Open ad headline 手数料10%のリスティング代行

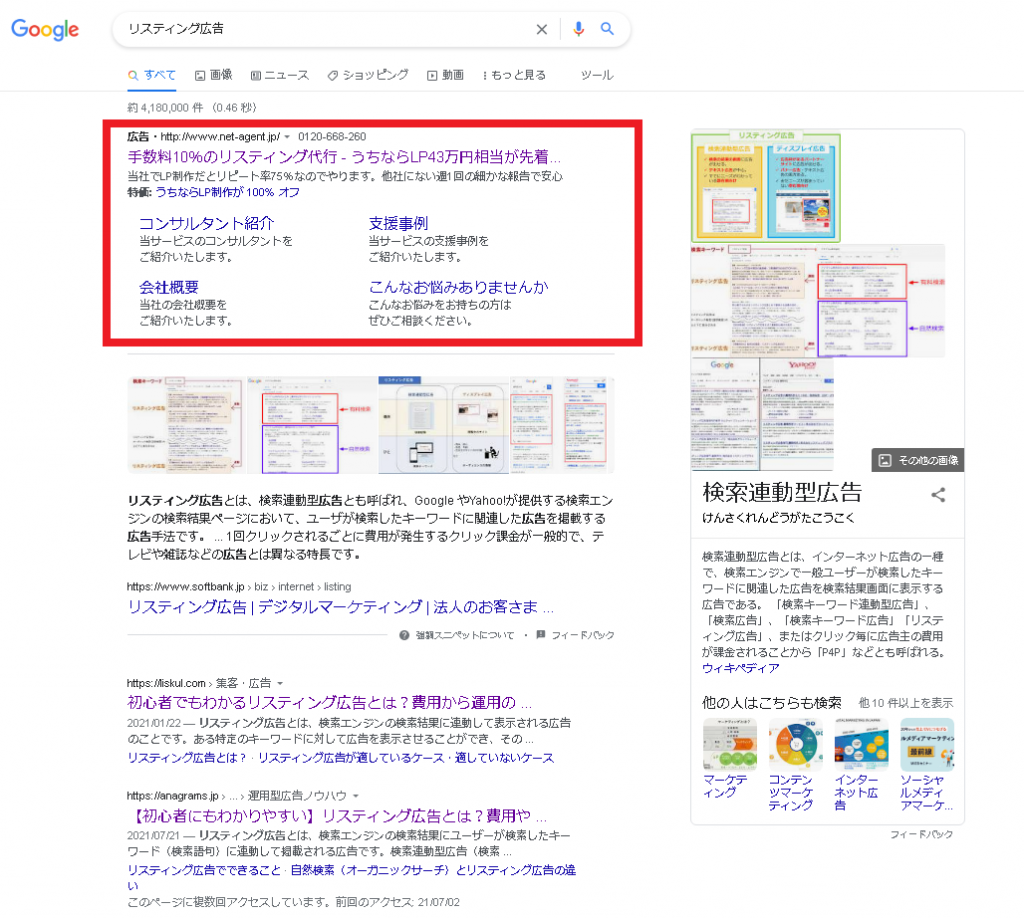tap(344, 157)
